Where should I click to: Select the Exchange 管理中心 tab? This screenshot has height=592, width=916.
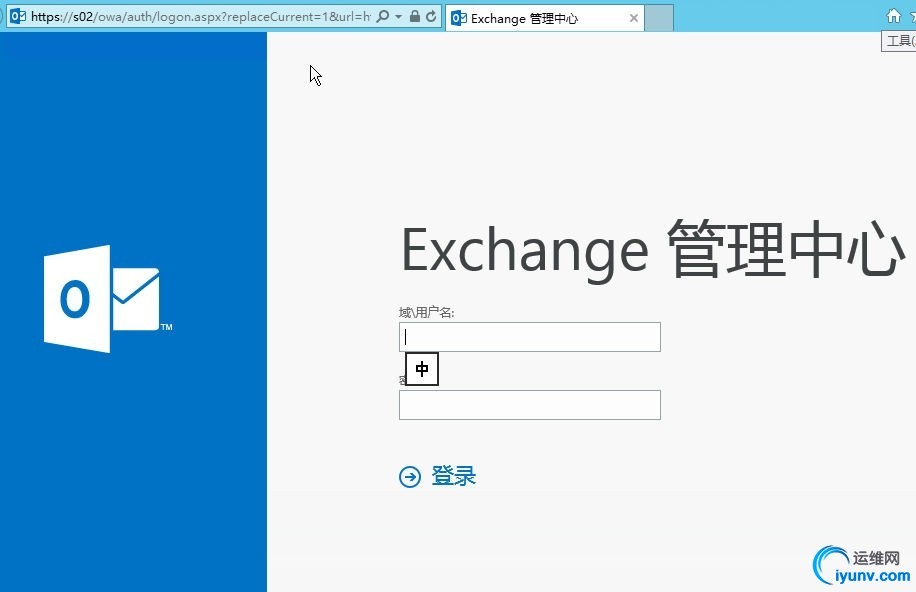544,19
